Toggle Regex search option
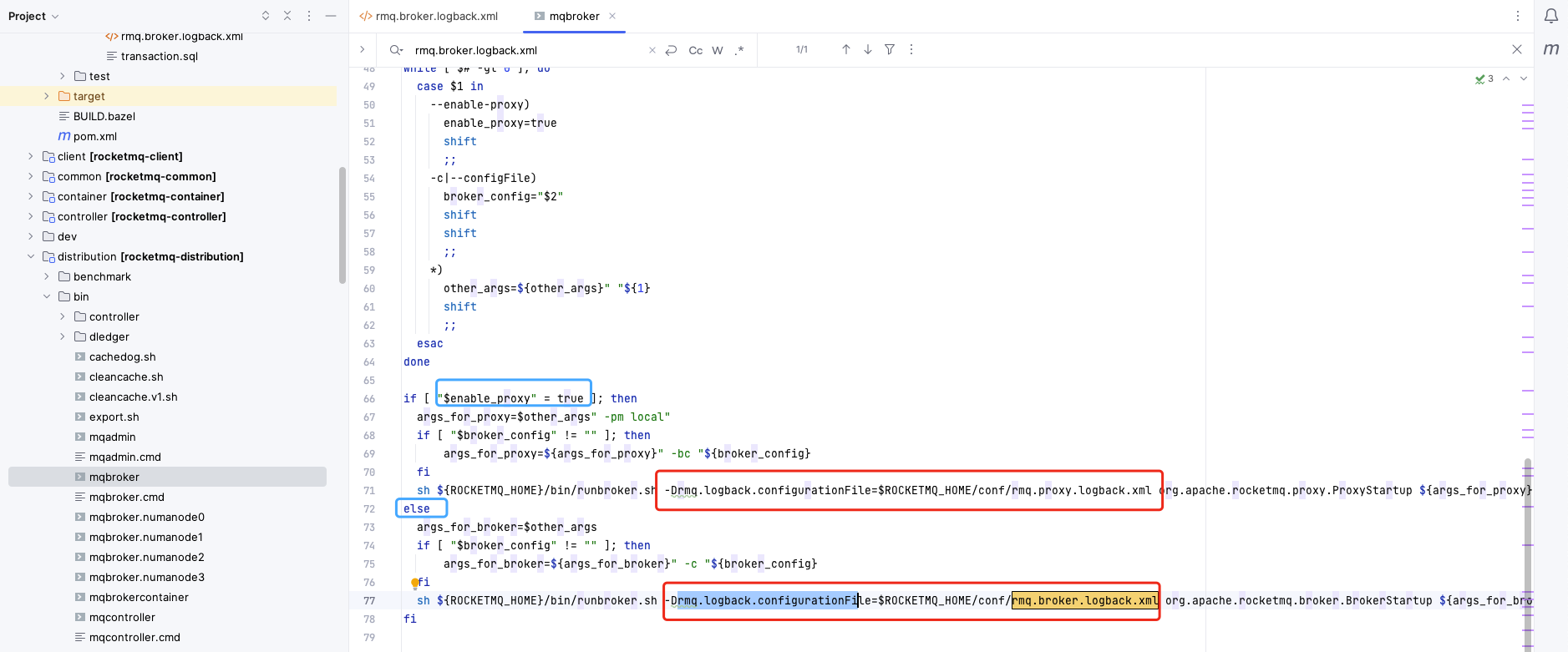This screenshot has height=652, width=1568. (x=739, y=50)
